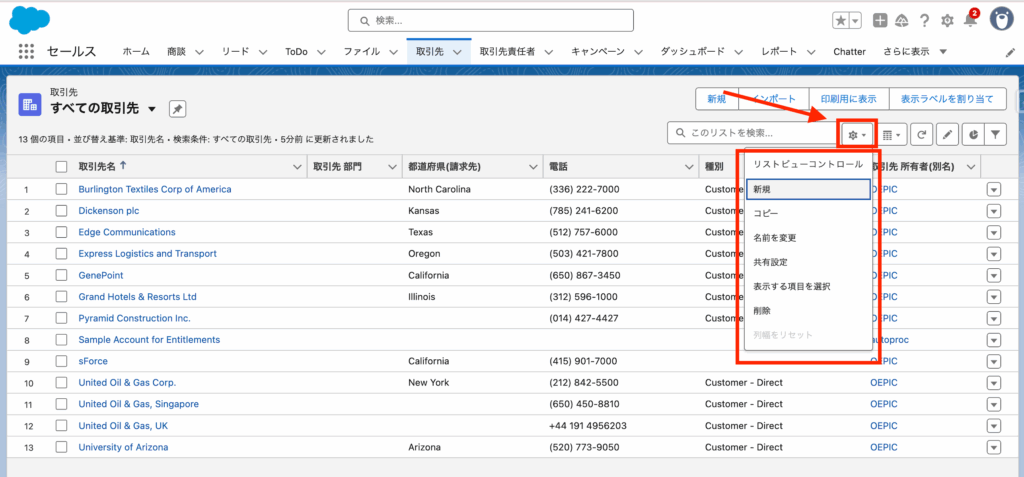This screenshot has width=1024, height=477.
Task: Check the United Oil & Gas Corp. checkbox
Action: (61, 382)
